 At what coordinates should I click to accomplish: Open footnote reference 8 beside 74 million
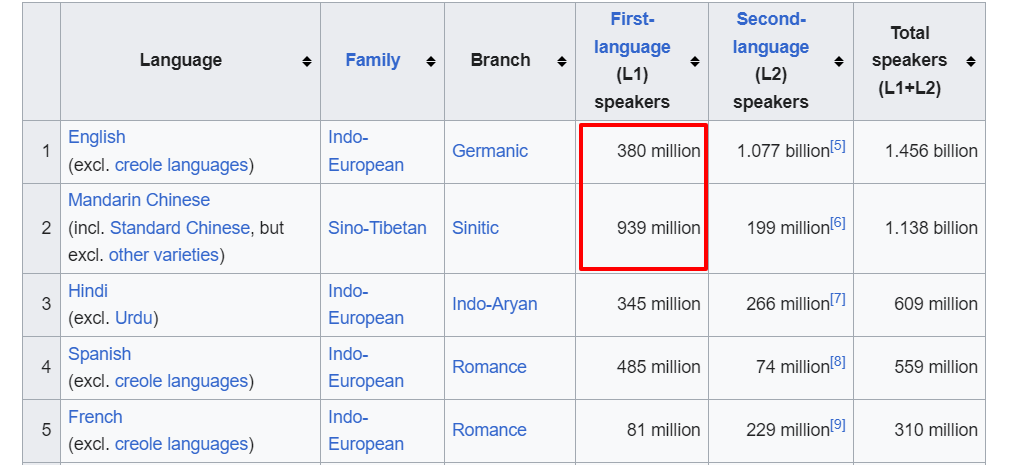[x=837, y=362]
